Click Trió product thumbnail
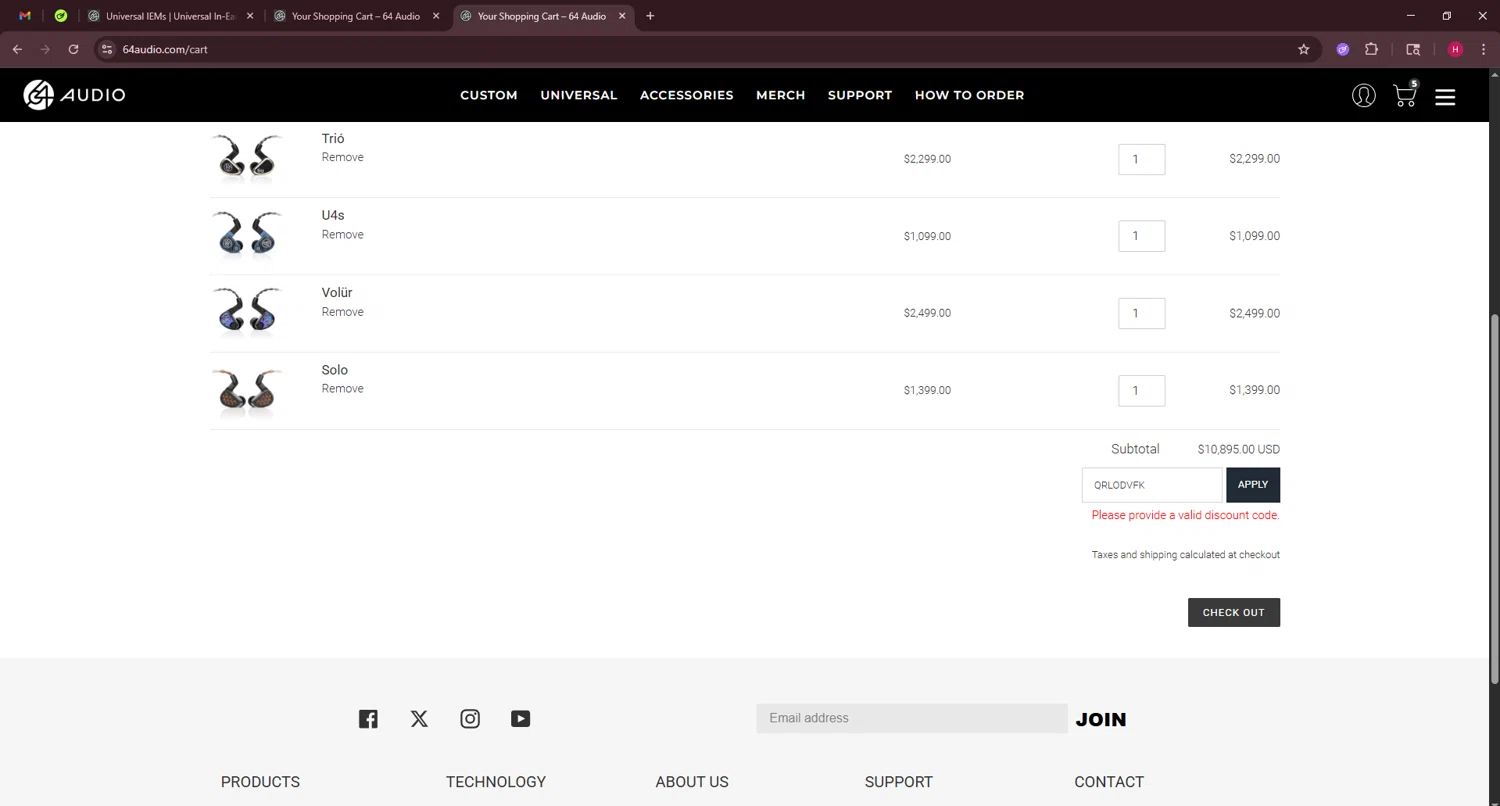Screen dimensions: 1500x806 247,158
